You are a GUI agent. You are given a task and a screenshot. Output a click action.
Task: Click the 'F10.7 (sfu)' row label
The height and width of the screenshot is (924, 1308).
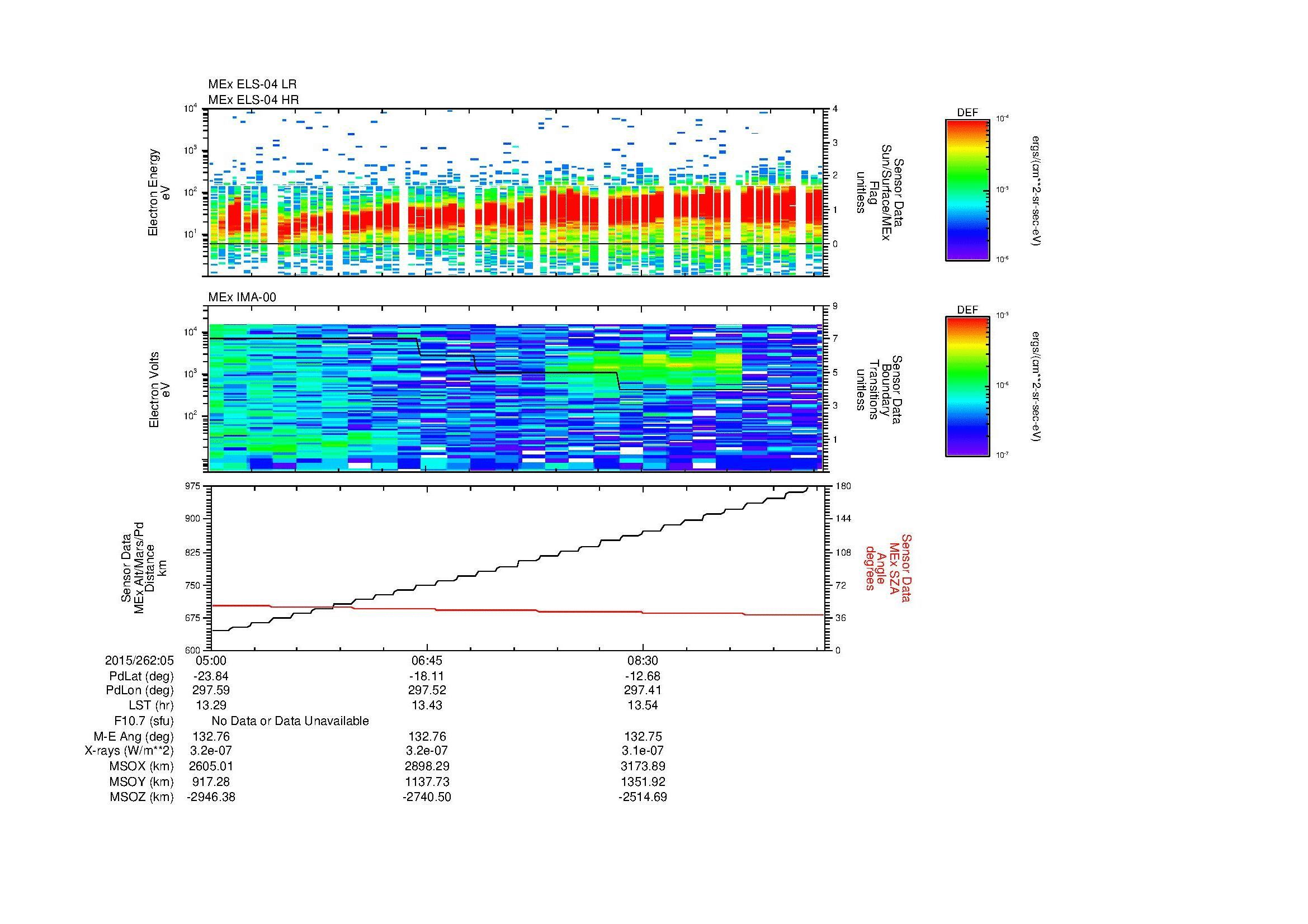click(x=144, y=721)
